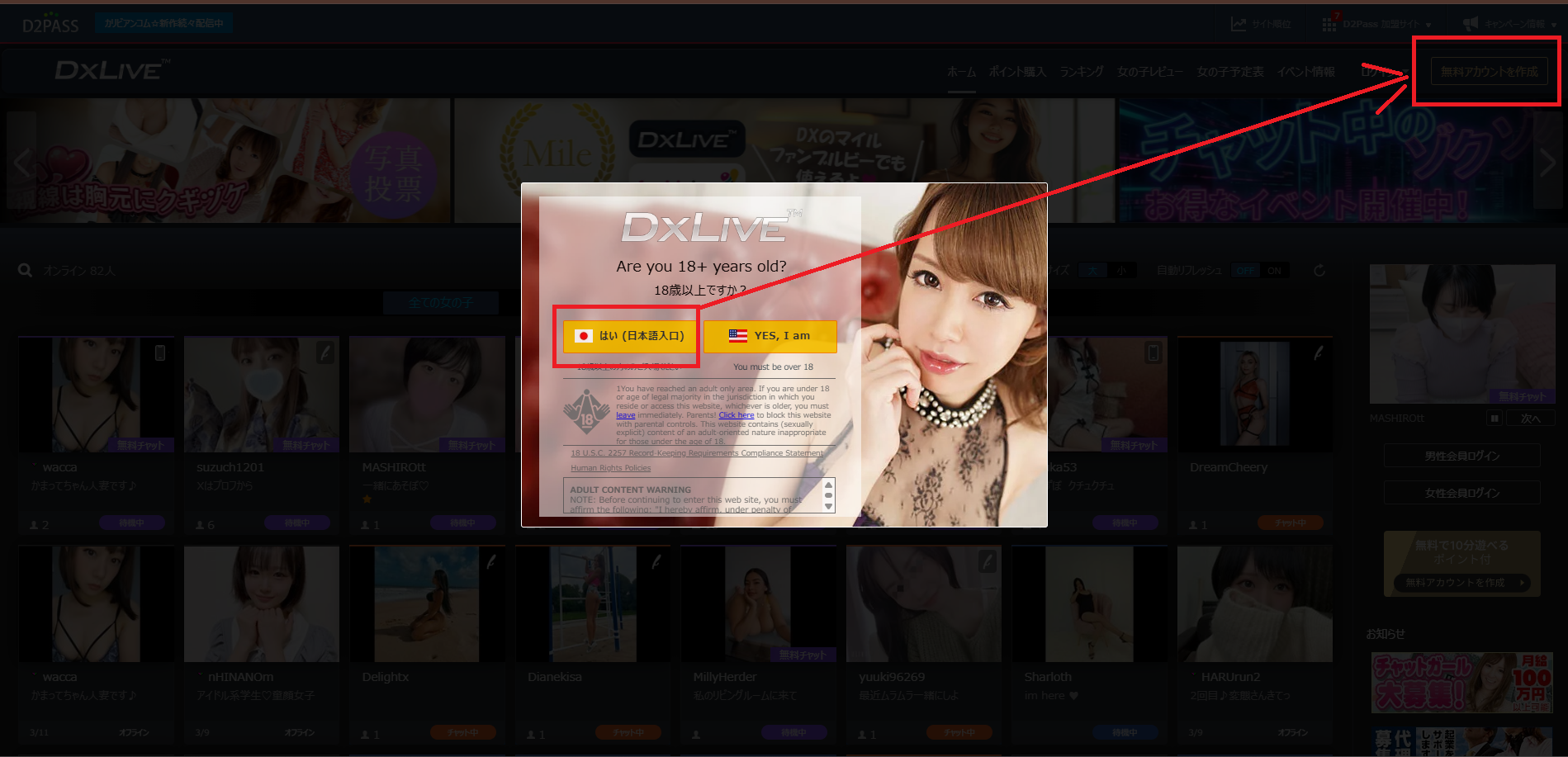Image resolution: width=1568 pixels, height=757 pixels.
Task: Click the YES, I am button
Action: point(770,336)
